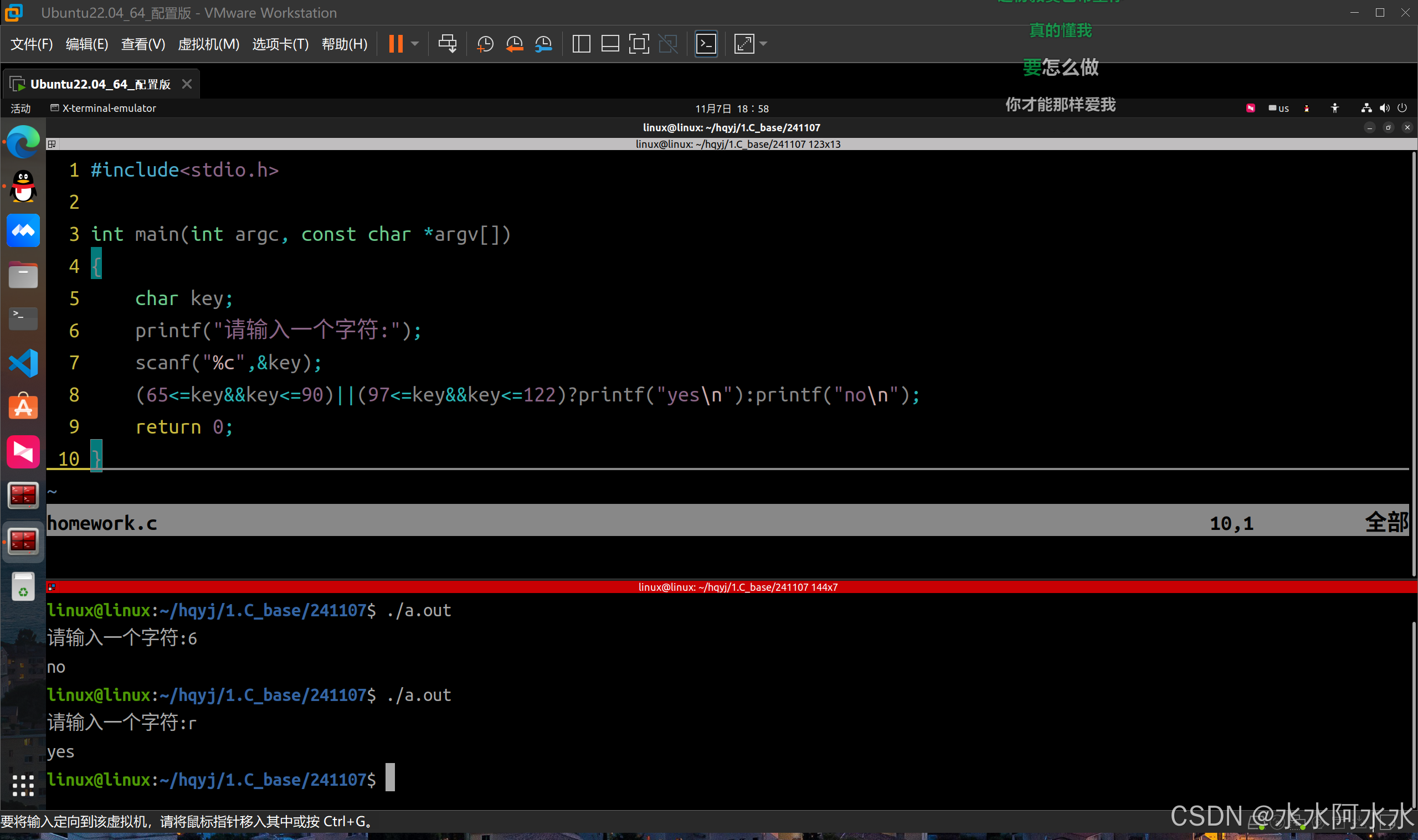The image size is (1418, 840).
Task: Click the revert to snapshot icon
Action: (x=514, y=44)
